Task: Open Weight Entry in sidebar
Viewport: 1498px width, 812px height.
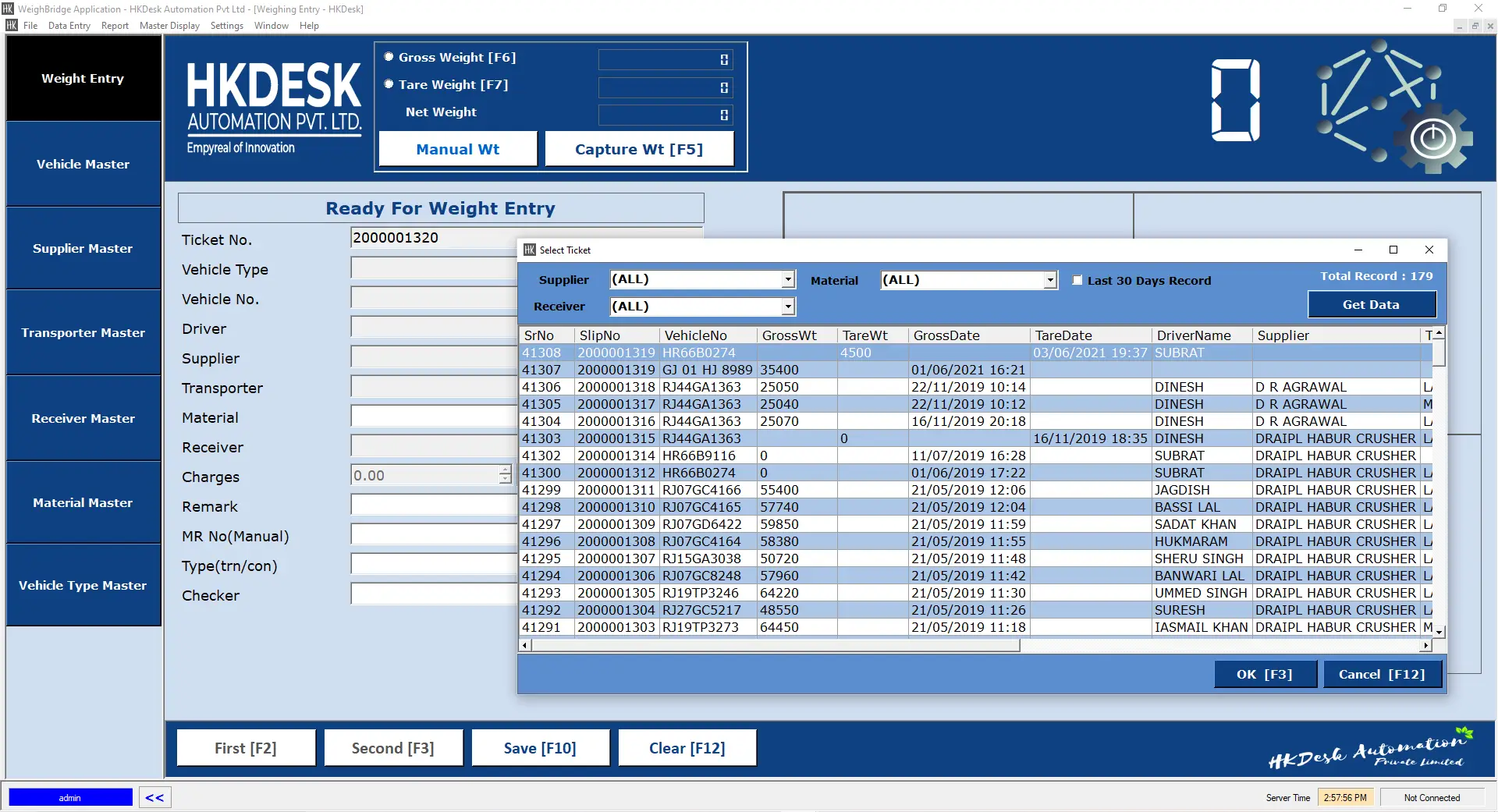Action: tap(83, 78)
